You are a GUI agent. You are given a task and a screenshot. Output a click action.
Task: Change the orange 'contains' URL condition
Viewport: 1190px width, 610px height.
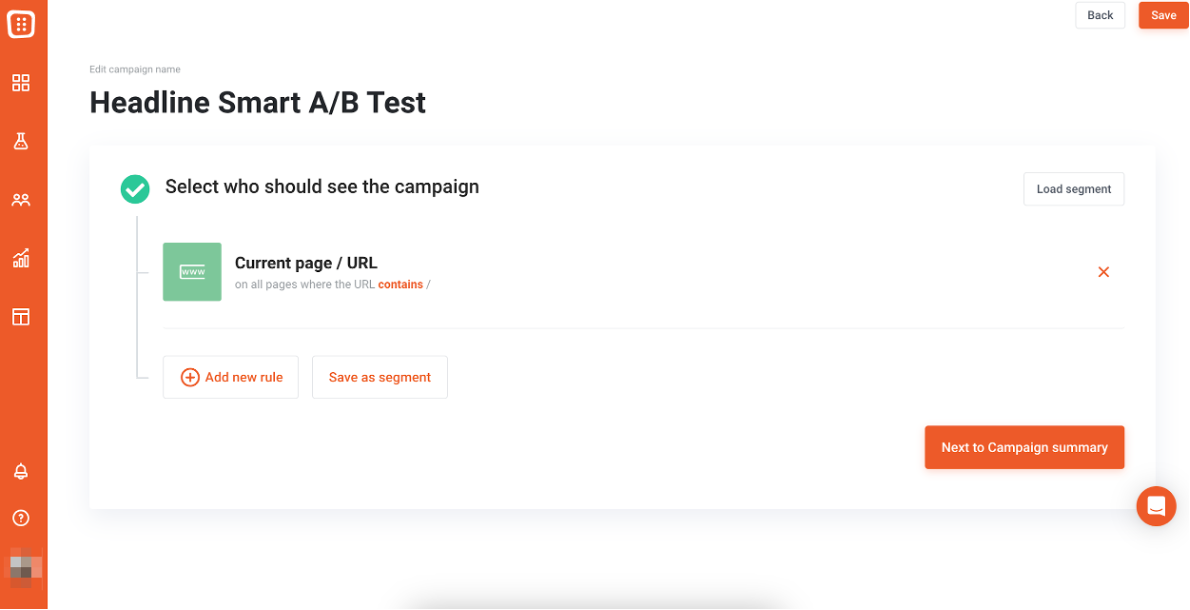(400, 285)
